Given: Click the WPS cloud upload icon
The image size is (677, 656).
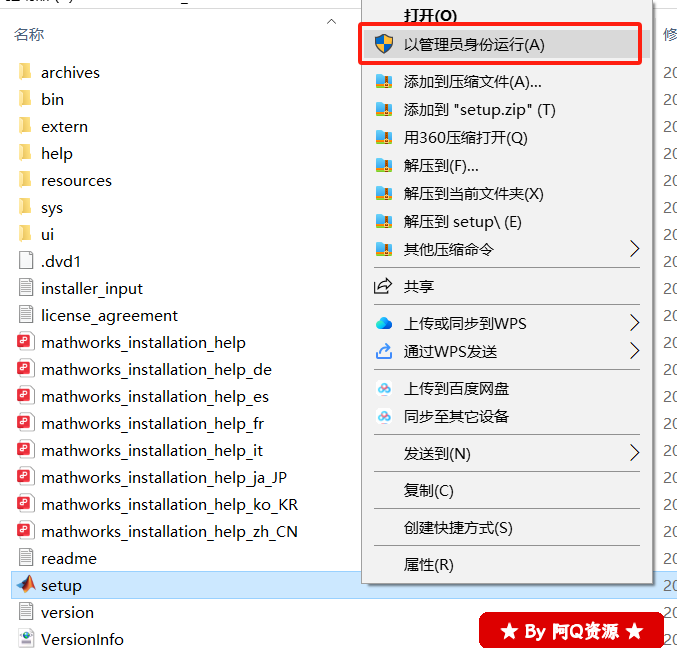Looking at the screenshot, I should pos(384,323).
